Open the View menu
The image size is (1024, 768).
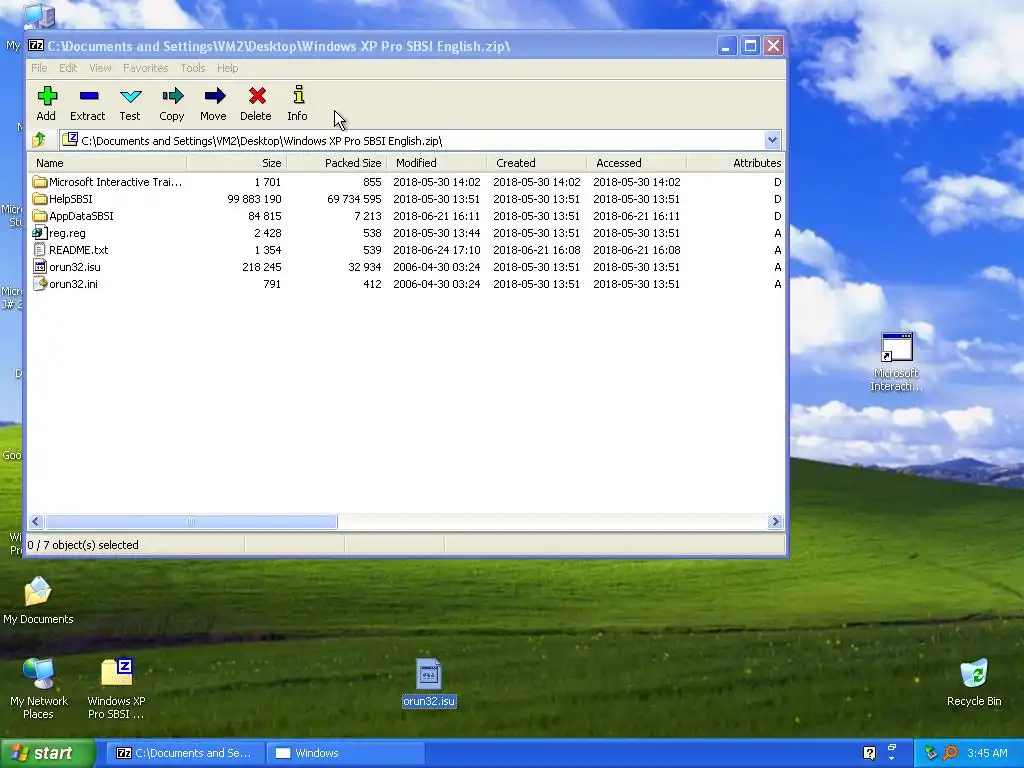100,68
